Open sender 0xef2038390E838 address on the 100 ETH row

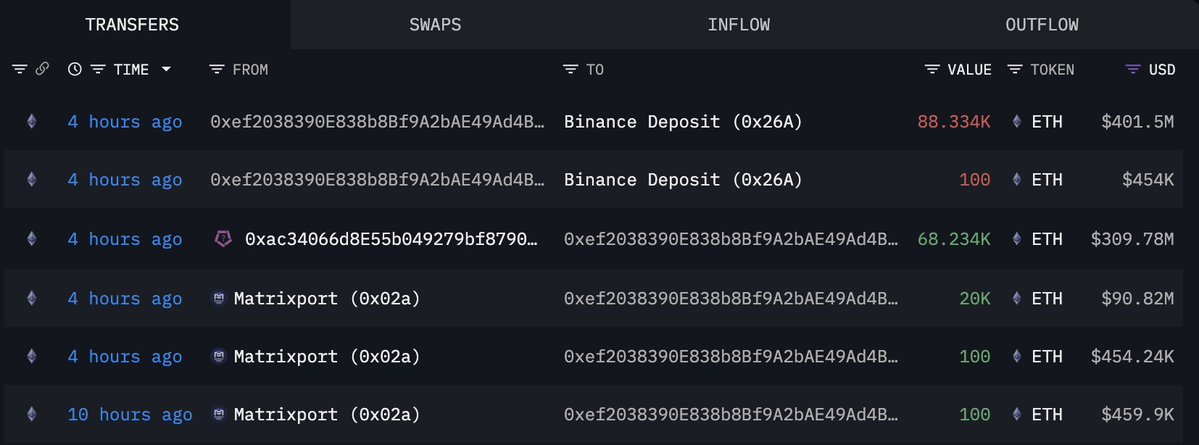tap(378, 180)
